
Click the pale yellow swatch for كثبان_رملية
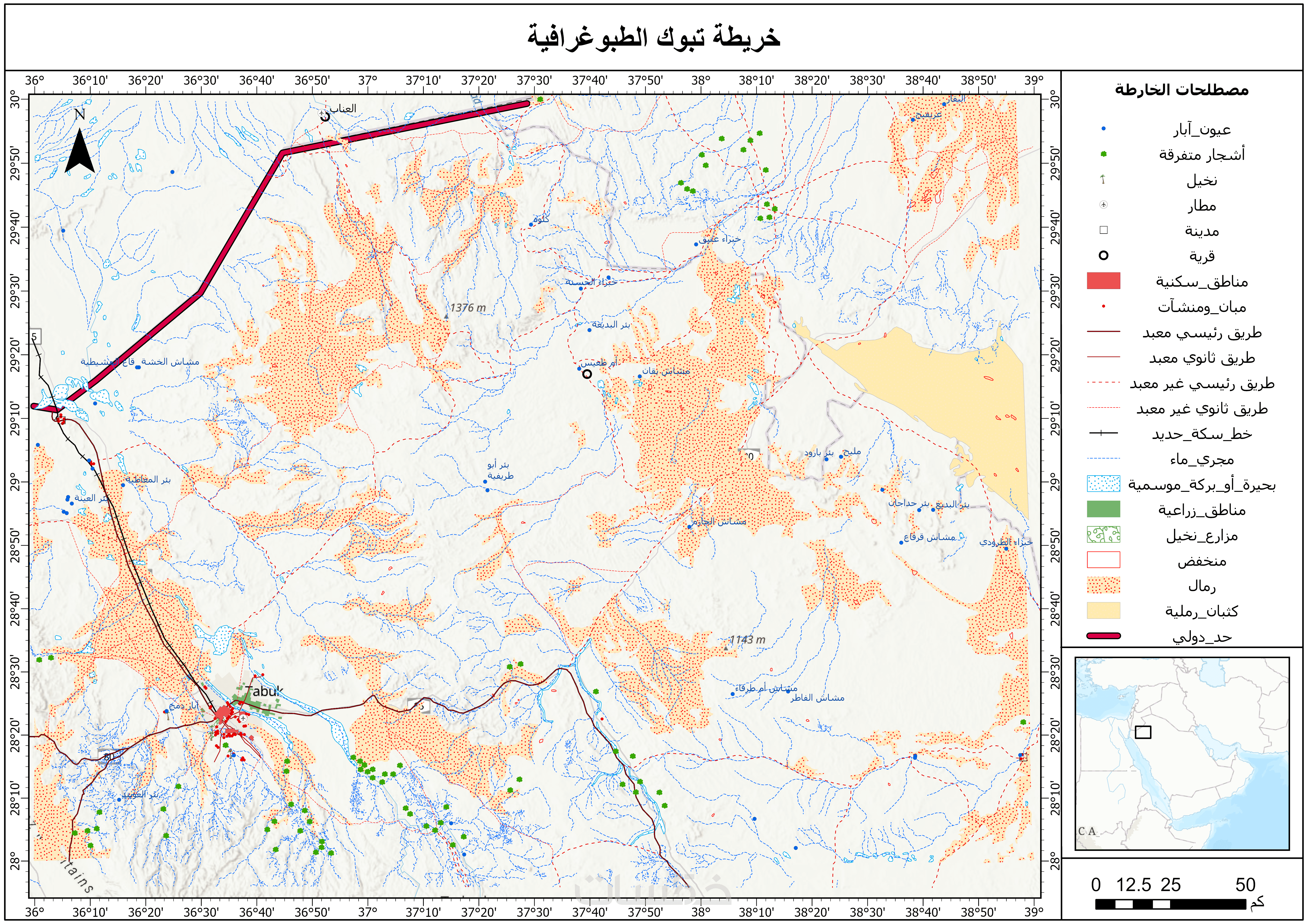click(1103, 610)
